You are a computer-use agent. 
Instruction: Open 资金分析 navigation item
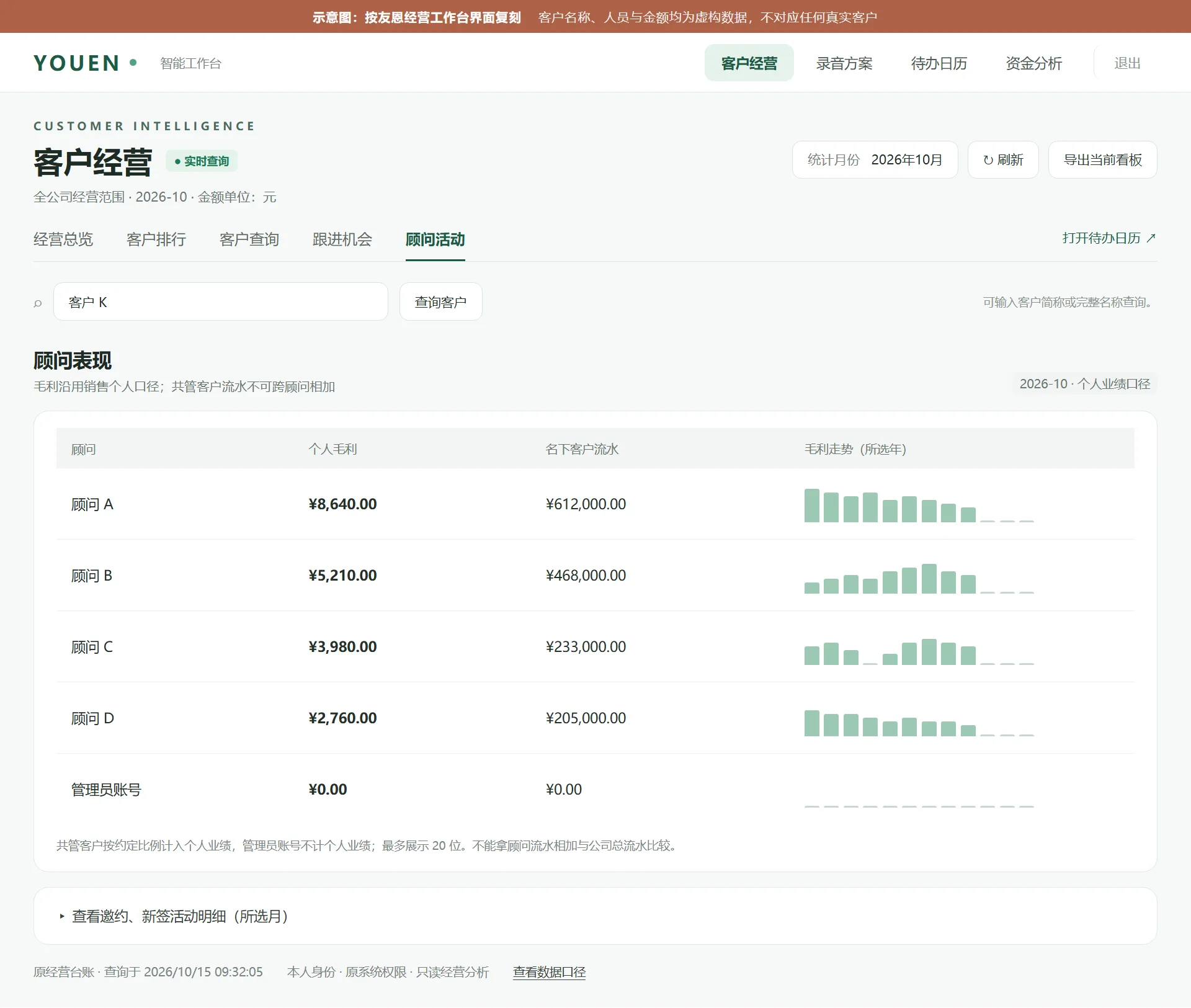pos(1033,63)
